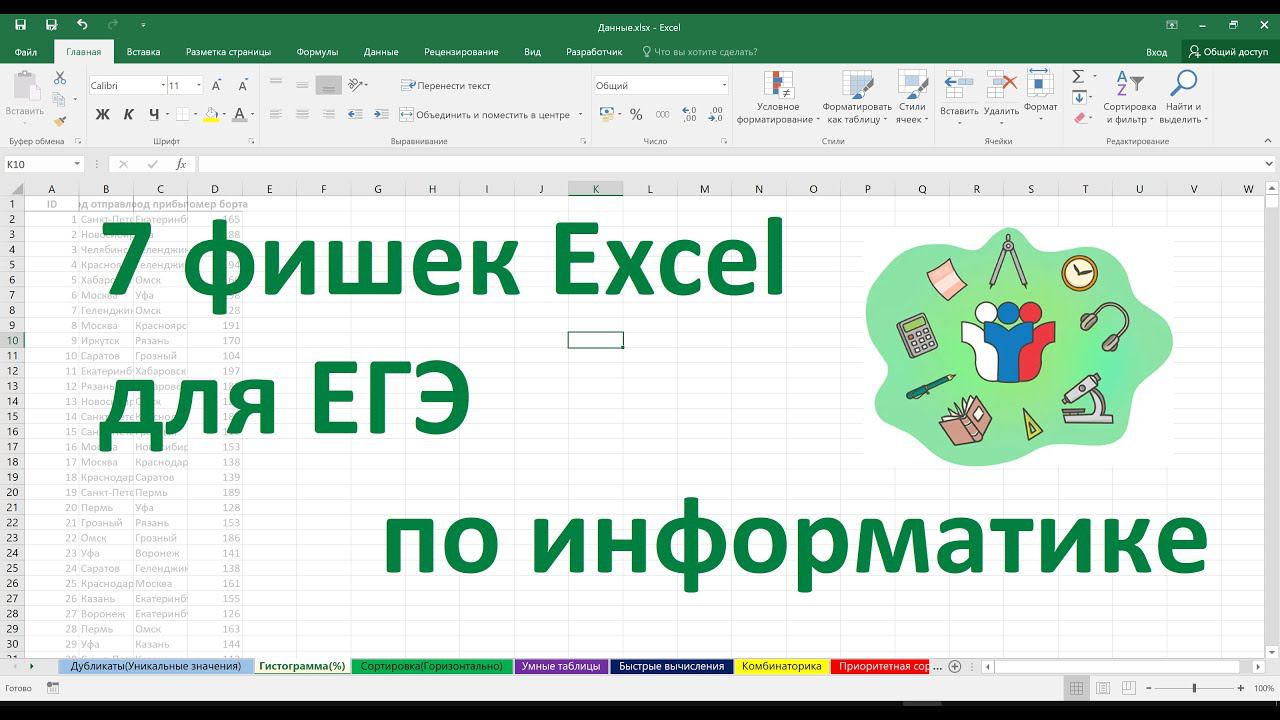Image resolution: width=1280 pixels, height=720 pixels.
Task: Click the Clear eraser icon
Action: tap(1079, 118)
